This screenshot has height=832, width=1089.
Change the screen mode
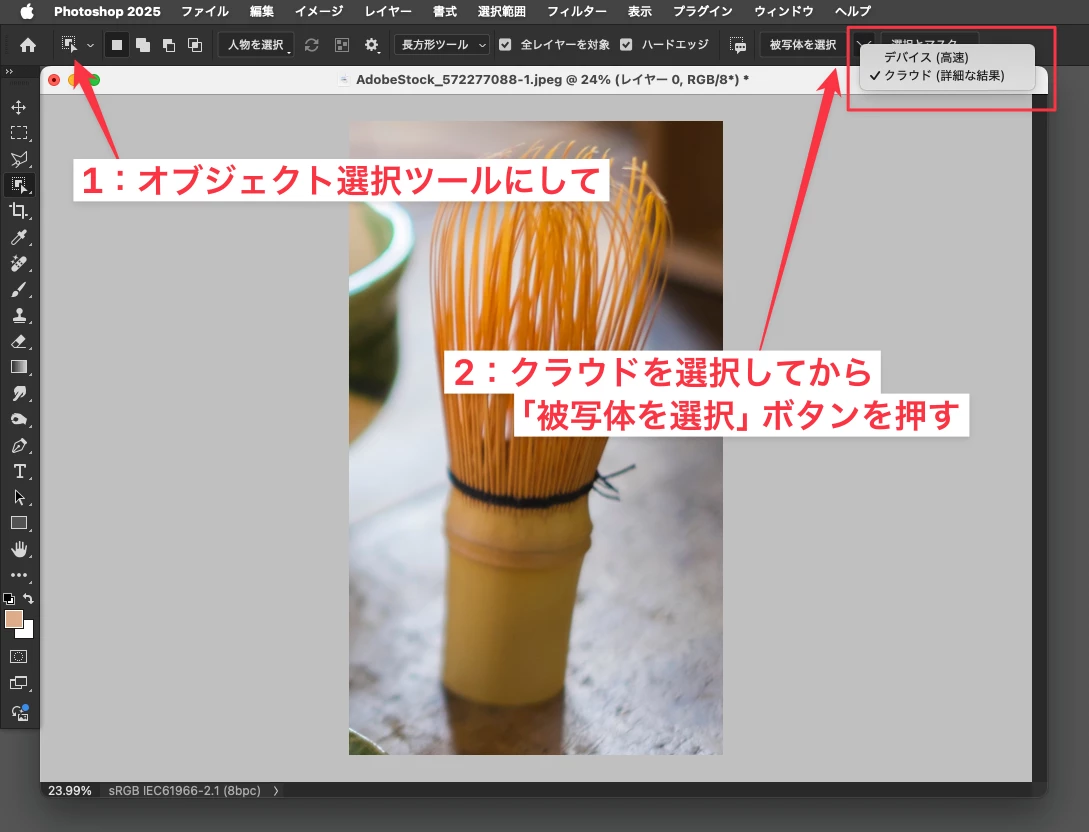point(19,683)
